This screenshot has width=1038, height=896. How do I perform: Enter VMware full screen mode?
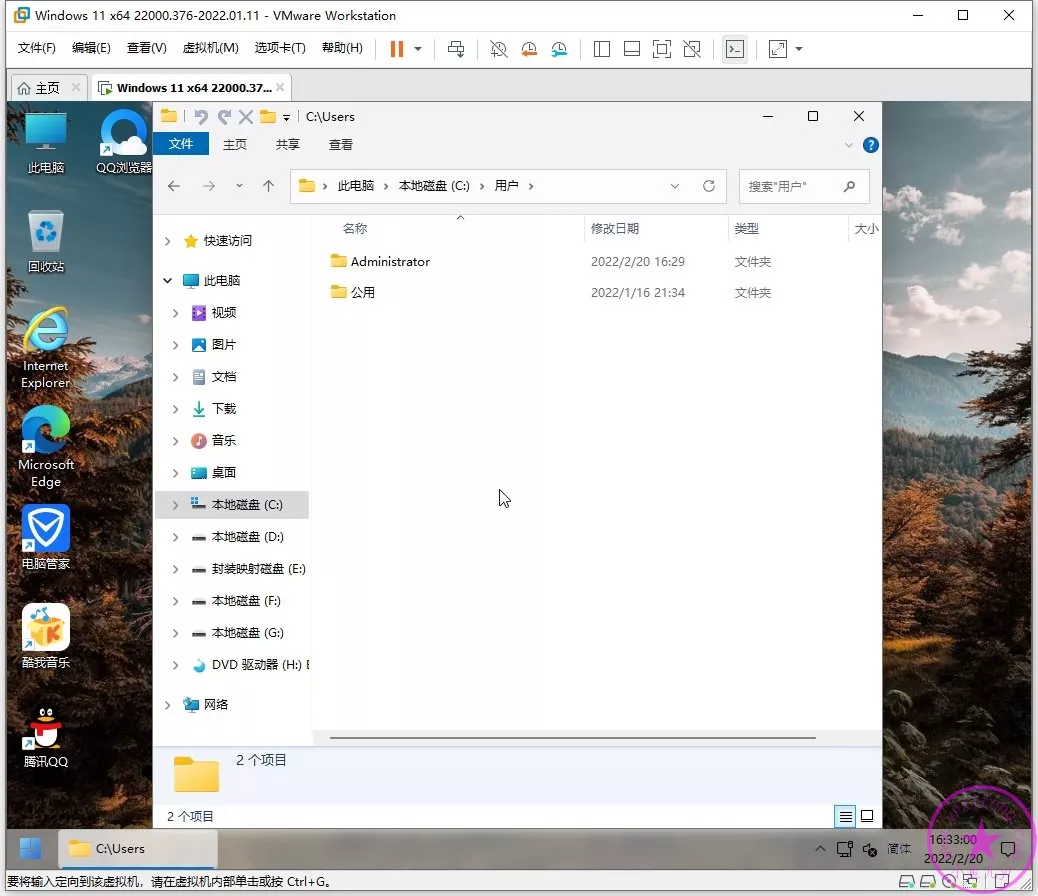(x=661, y=49)
